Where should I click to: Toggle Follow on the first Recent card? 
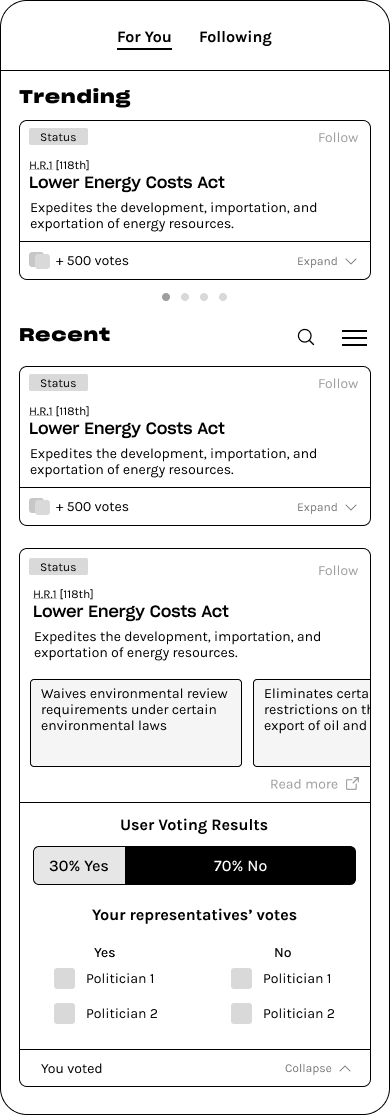pos(338,384)
